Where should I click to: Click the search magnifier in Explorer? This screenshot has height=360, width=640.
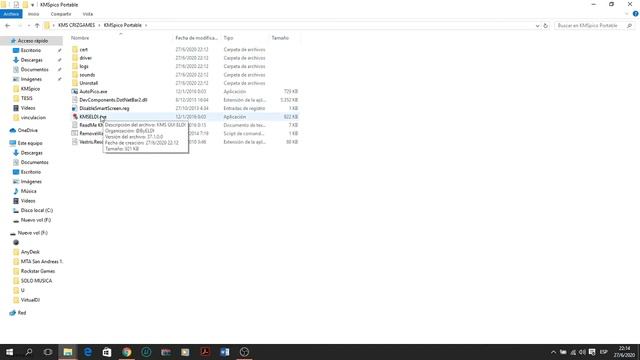click(629, 25)
